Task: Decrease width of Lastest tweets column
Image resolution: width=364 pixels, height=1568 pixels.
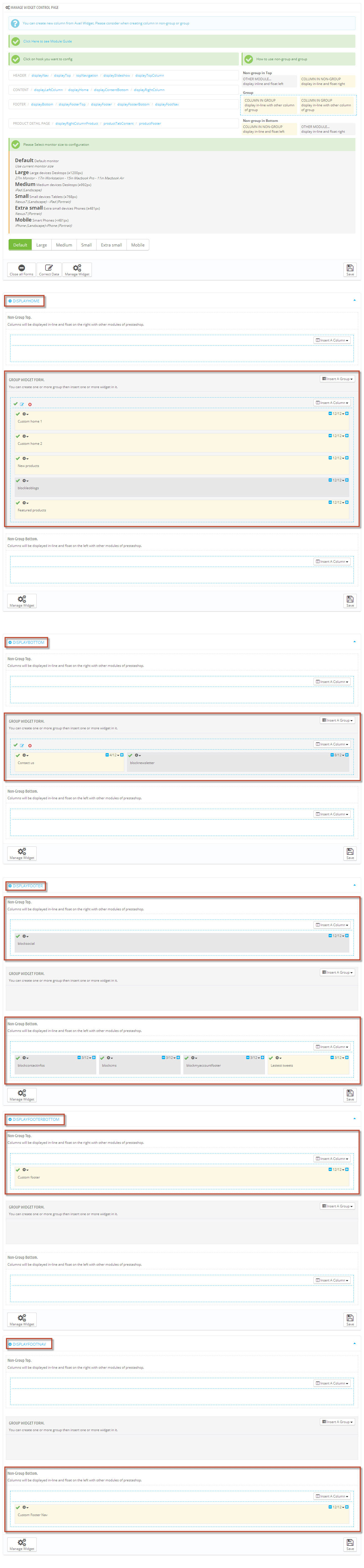Action: 332,1057
